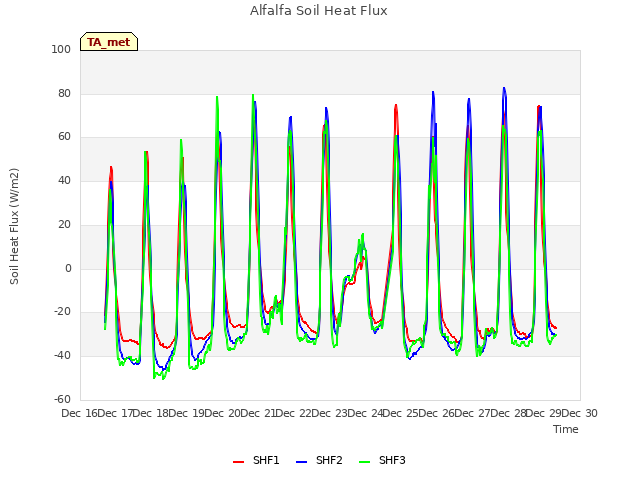
Task: Click the 80 y-axis tick label
Action: pyautogui.click(x=64, y=93)
